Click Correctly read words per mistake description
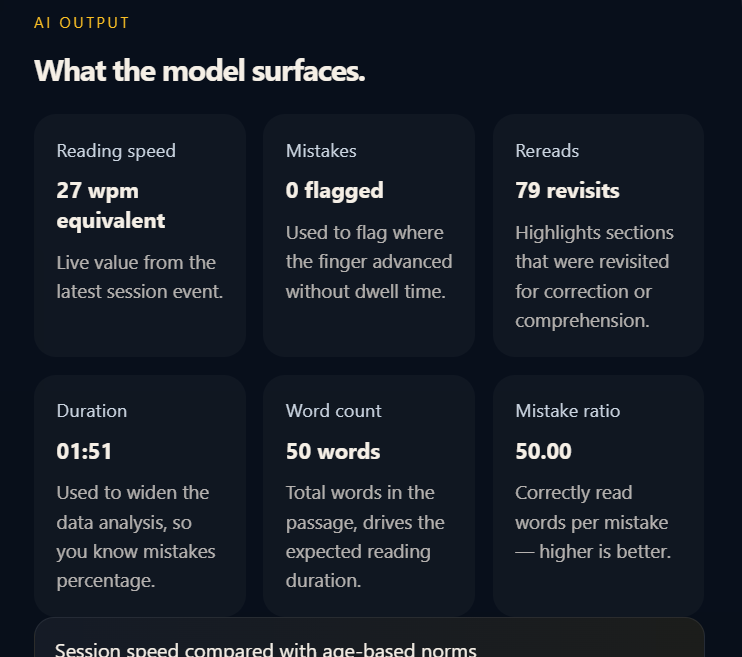Image resolution: width=742 pixels, height=657 pixels. 593,522
